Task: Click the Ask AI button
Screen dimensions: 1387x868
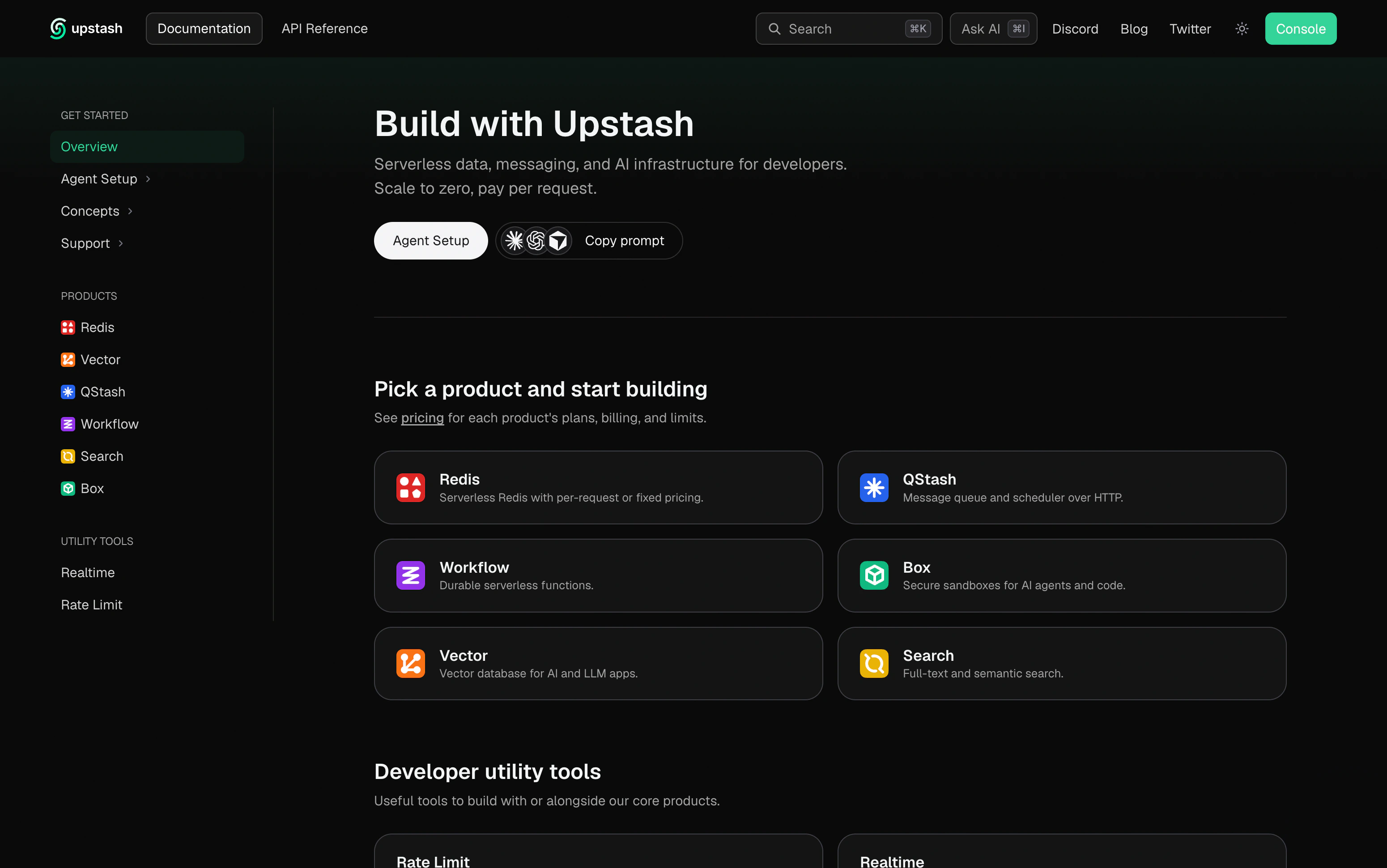Action: click(x=993, y=29)
